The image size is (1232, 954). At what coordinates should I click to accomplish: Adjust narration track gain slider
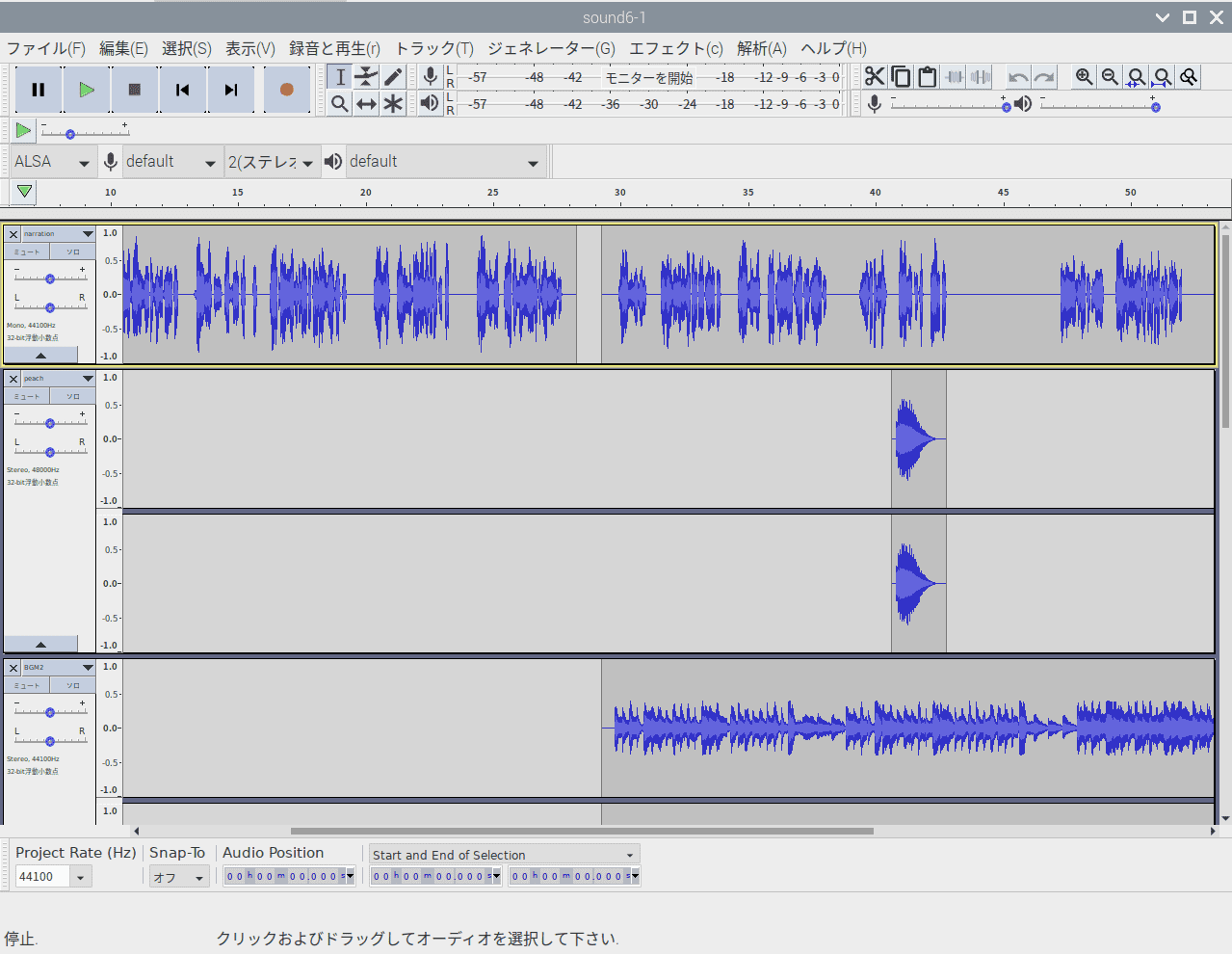pyautogui.click(x=50, y=278)
